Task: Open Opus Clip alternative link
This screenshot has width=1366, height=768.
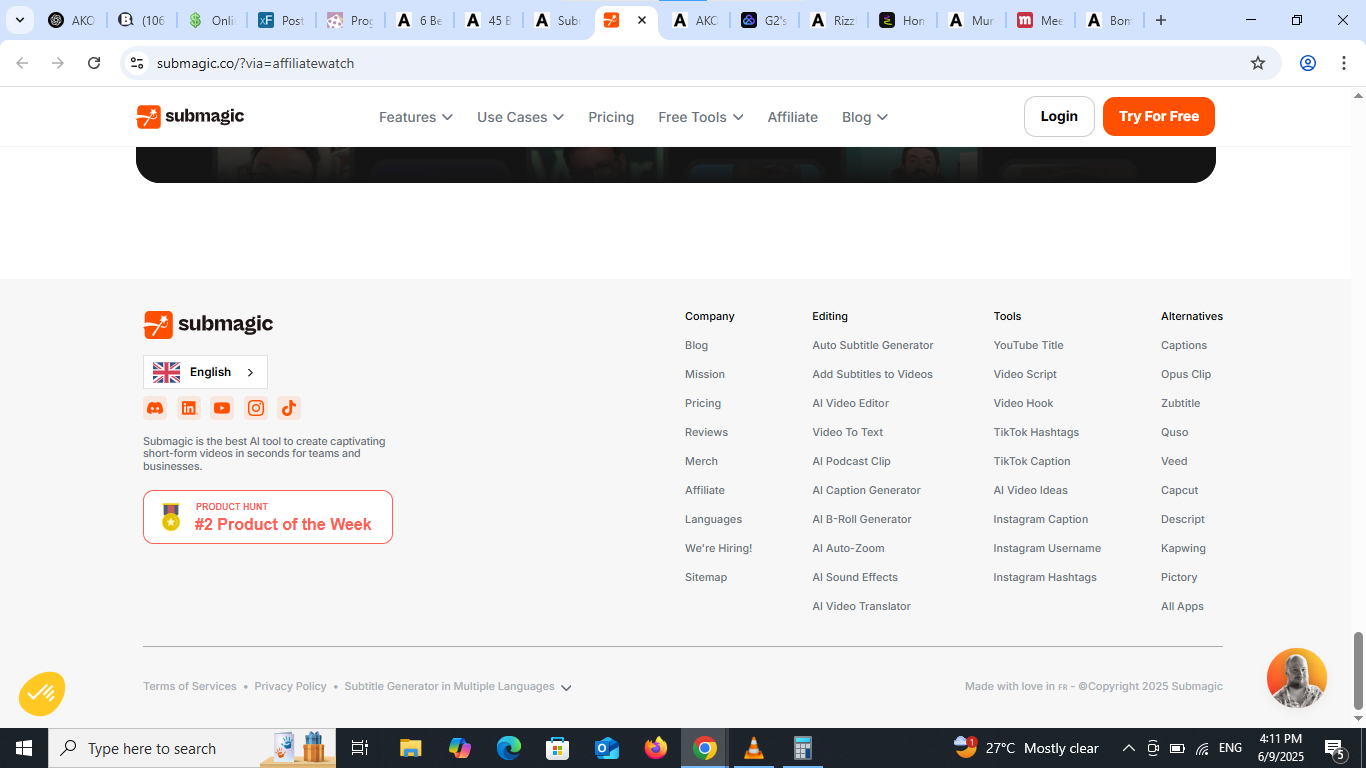Action: click(1186, 375)
